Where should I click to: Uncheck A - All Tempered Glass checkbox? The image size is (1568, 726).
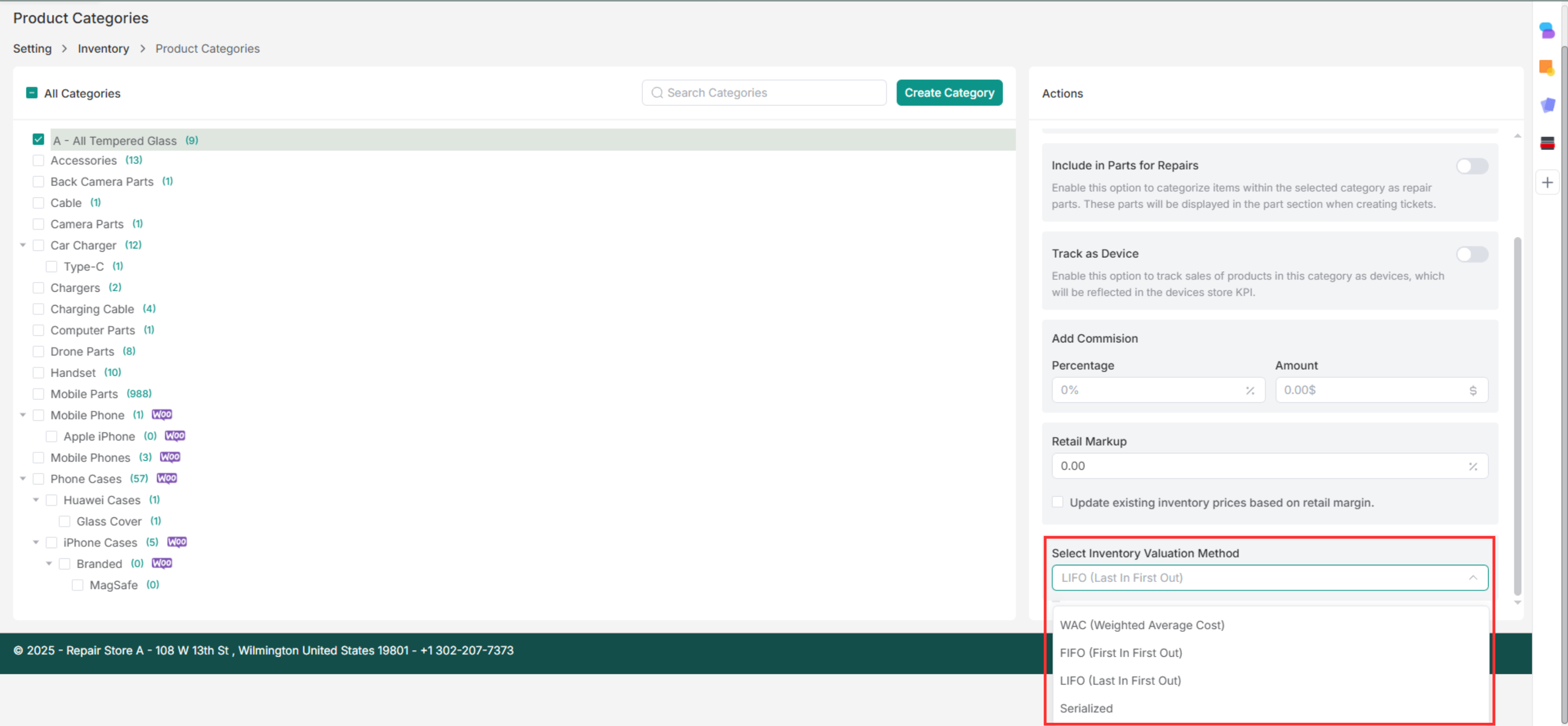(39, 139)
